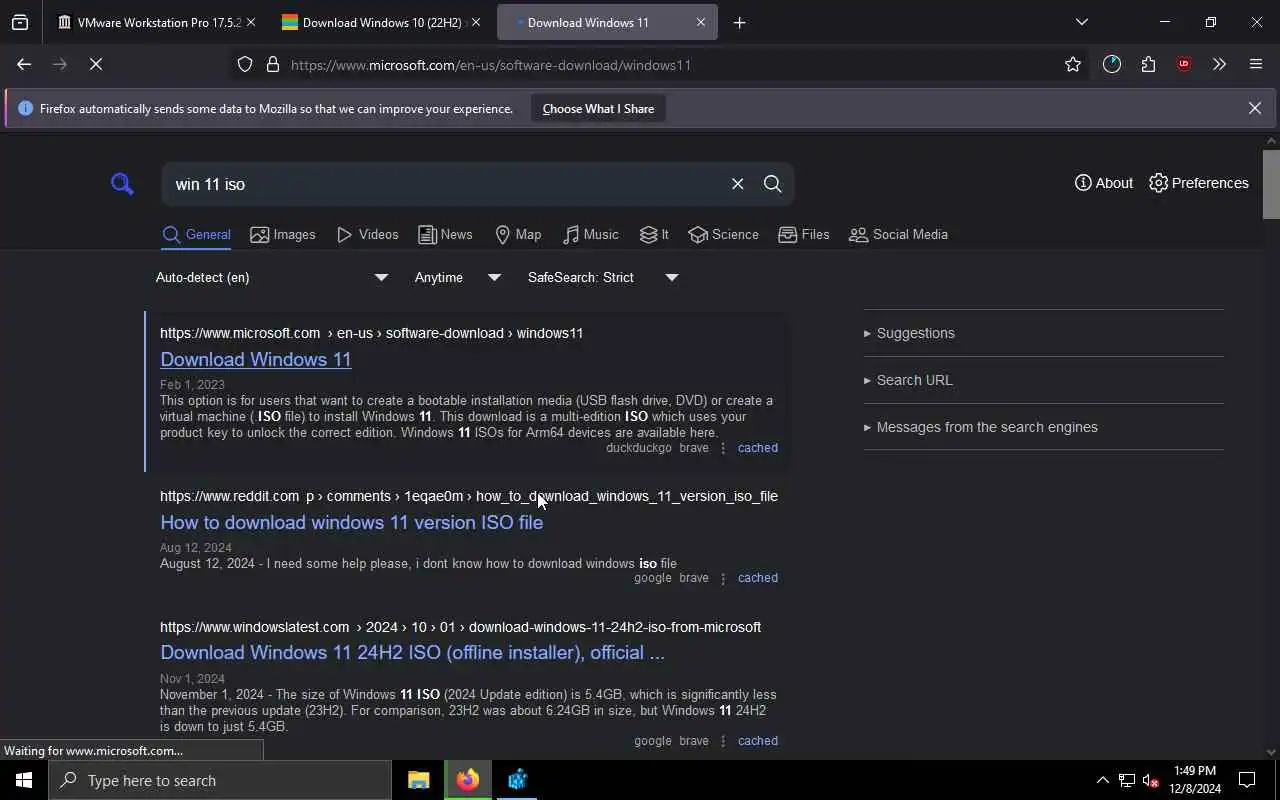This screenshot has width=1280, height=800.
Task: Open the blue app icon next to Firefox
Action: click(x=517, y=780)
